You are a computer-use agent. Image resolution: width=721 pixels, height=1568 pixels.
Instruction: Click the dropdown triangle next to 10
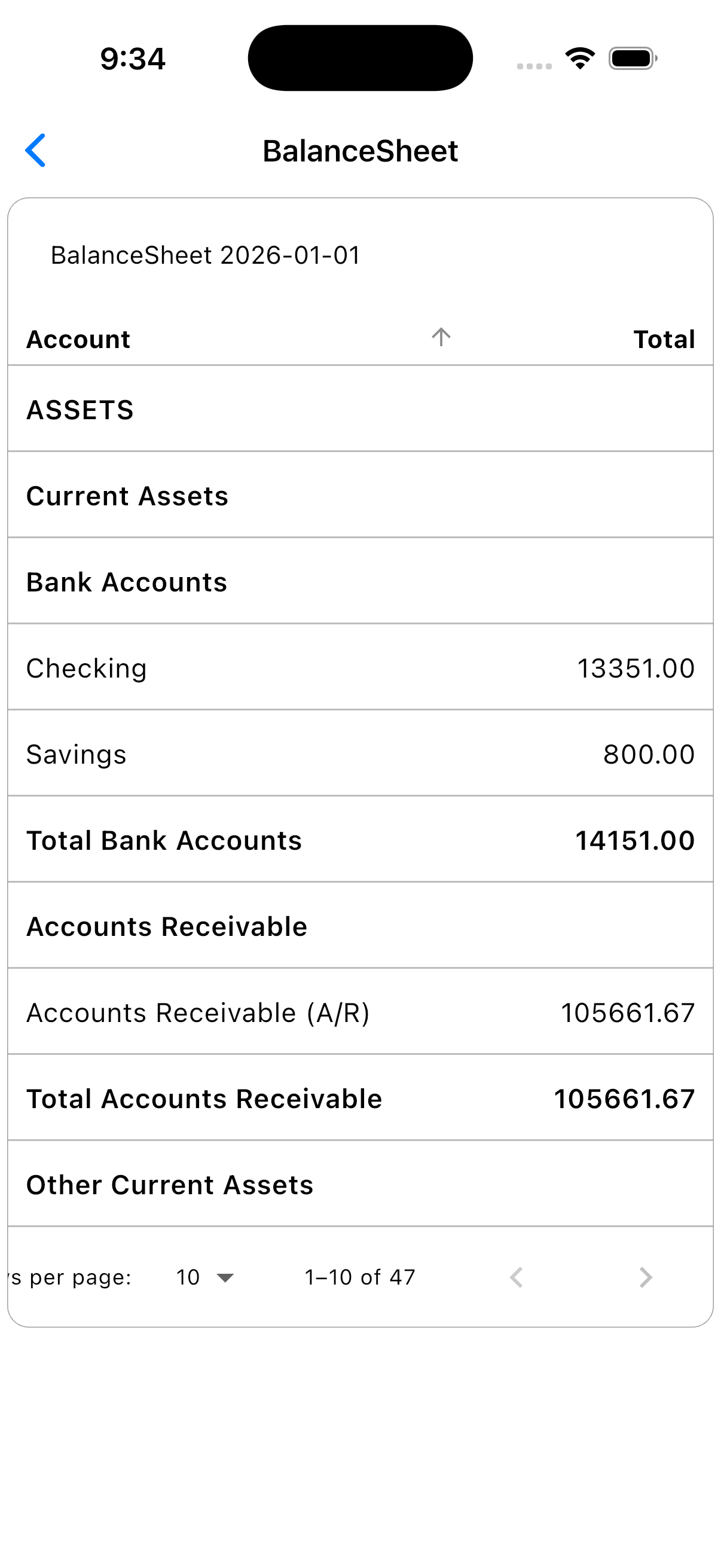pos(225,1277)
